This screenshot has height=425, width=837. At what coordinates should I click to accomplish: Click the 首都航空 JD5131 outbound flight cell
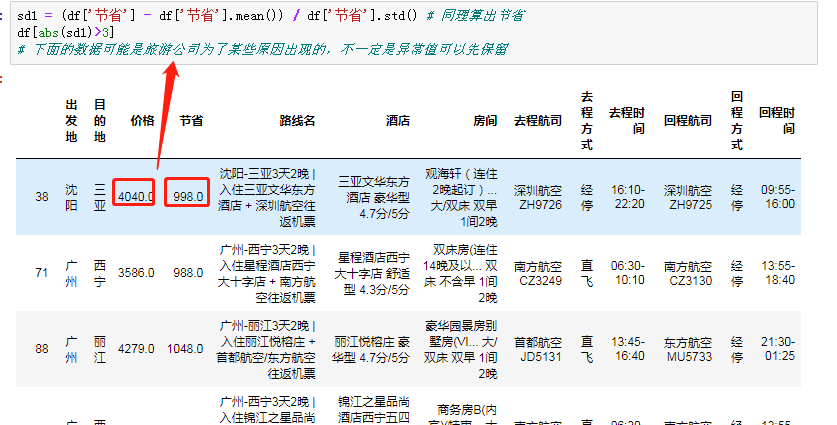pos(538,349)
